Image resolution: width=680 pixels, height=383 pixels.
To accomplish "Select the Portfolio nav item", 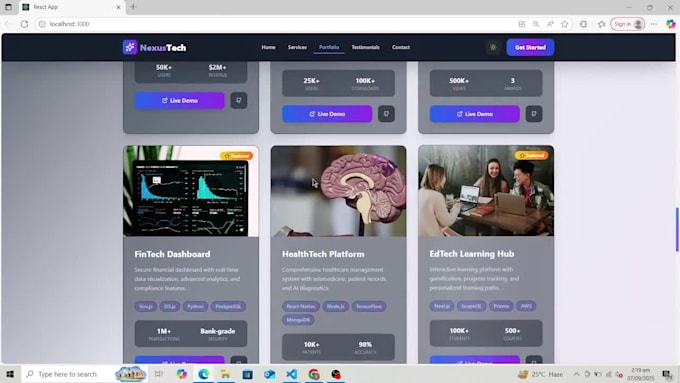I will click(x=329, y=47).
